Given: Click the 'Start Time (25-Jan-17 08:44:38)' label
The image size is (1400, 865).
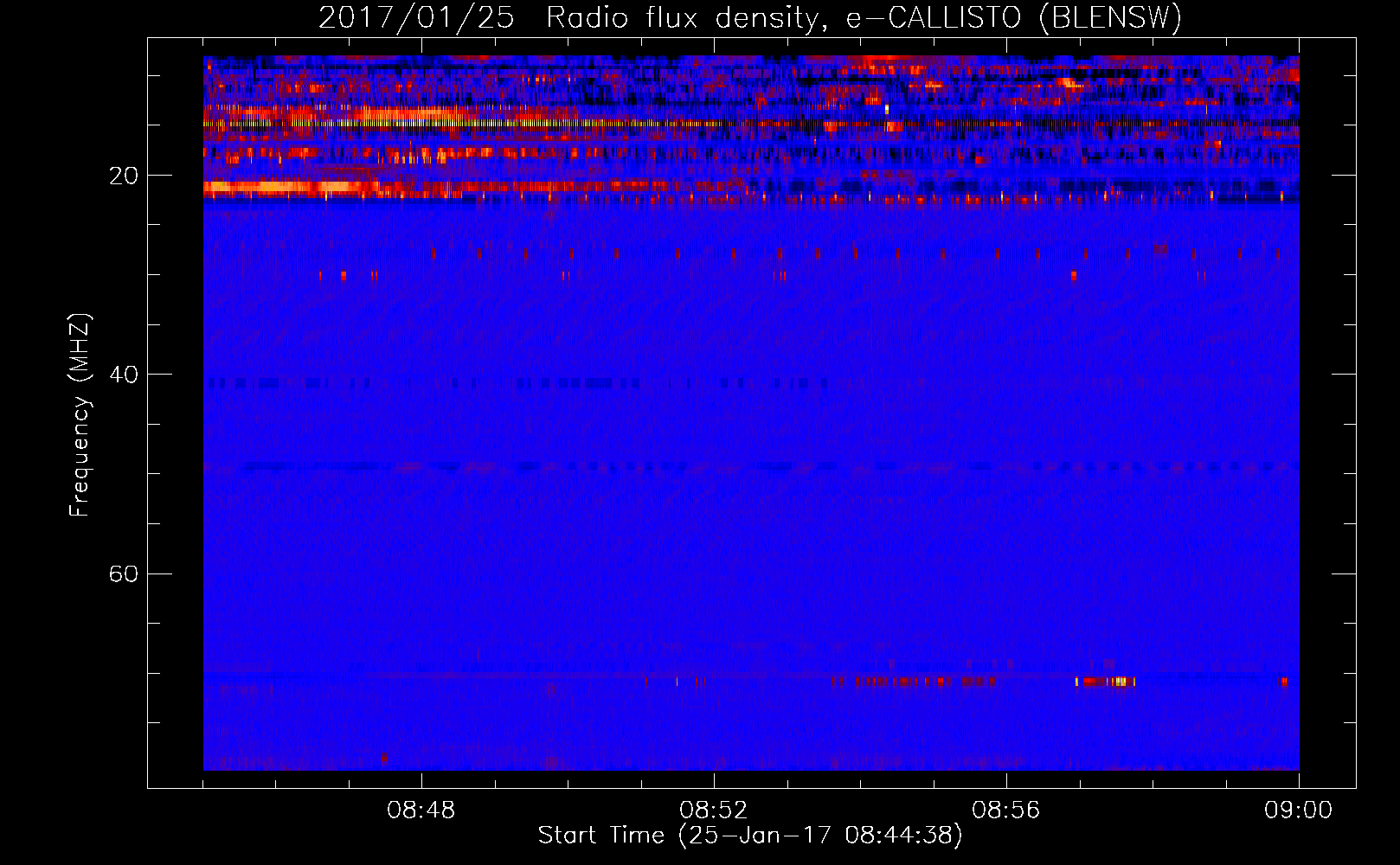Looking at the screenshot, I should coord(750,836).
